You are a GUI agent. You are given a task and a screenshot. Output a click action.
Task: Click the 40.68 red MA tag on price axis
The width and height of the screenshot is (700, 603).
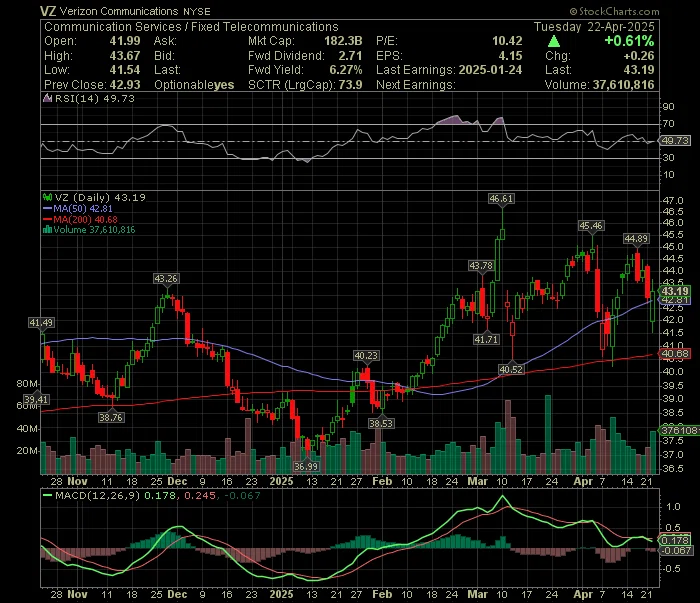tap(675, 354)
